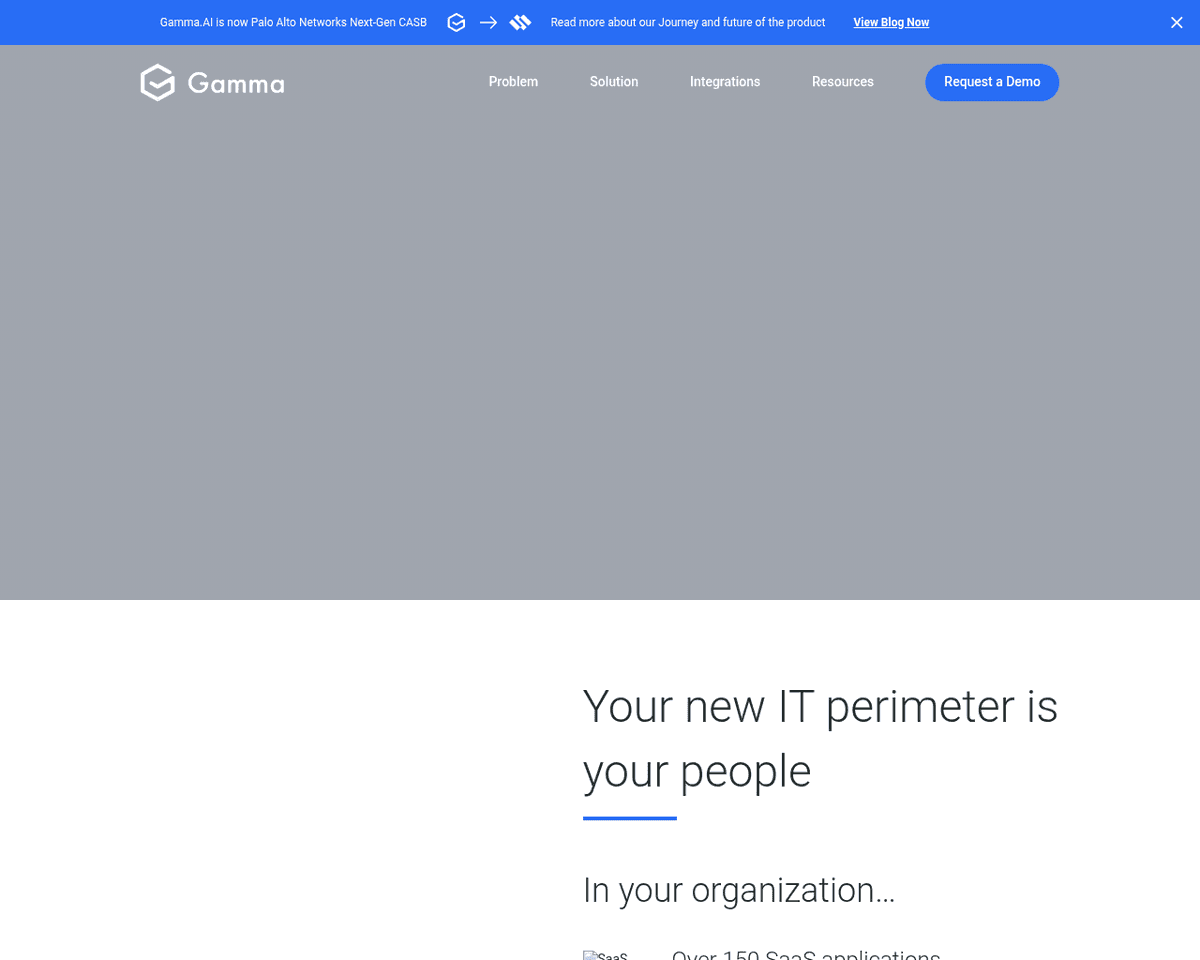Click the Gamma hexagon logo in header
Viewport: 1200px width, 960px height.
coord(157,83)
